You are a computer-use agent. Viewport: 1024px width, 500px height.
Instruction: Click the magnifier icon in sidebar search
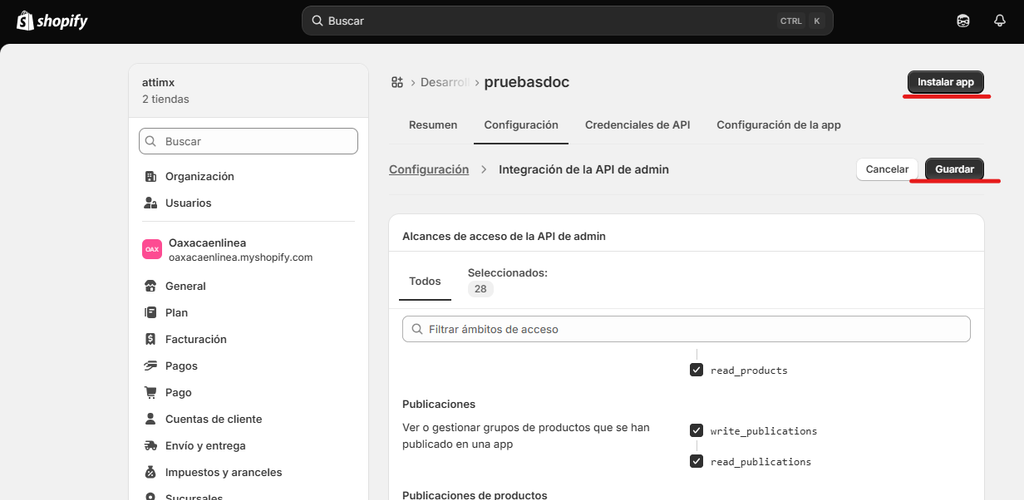(151, 141)
